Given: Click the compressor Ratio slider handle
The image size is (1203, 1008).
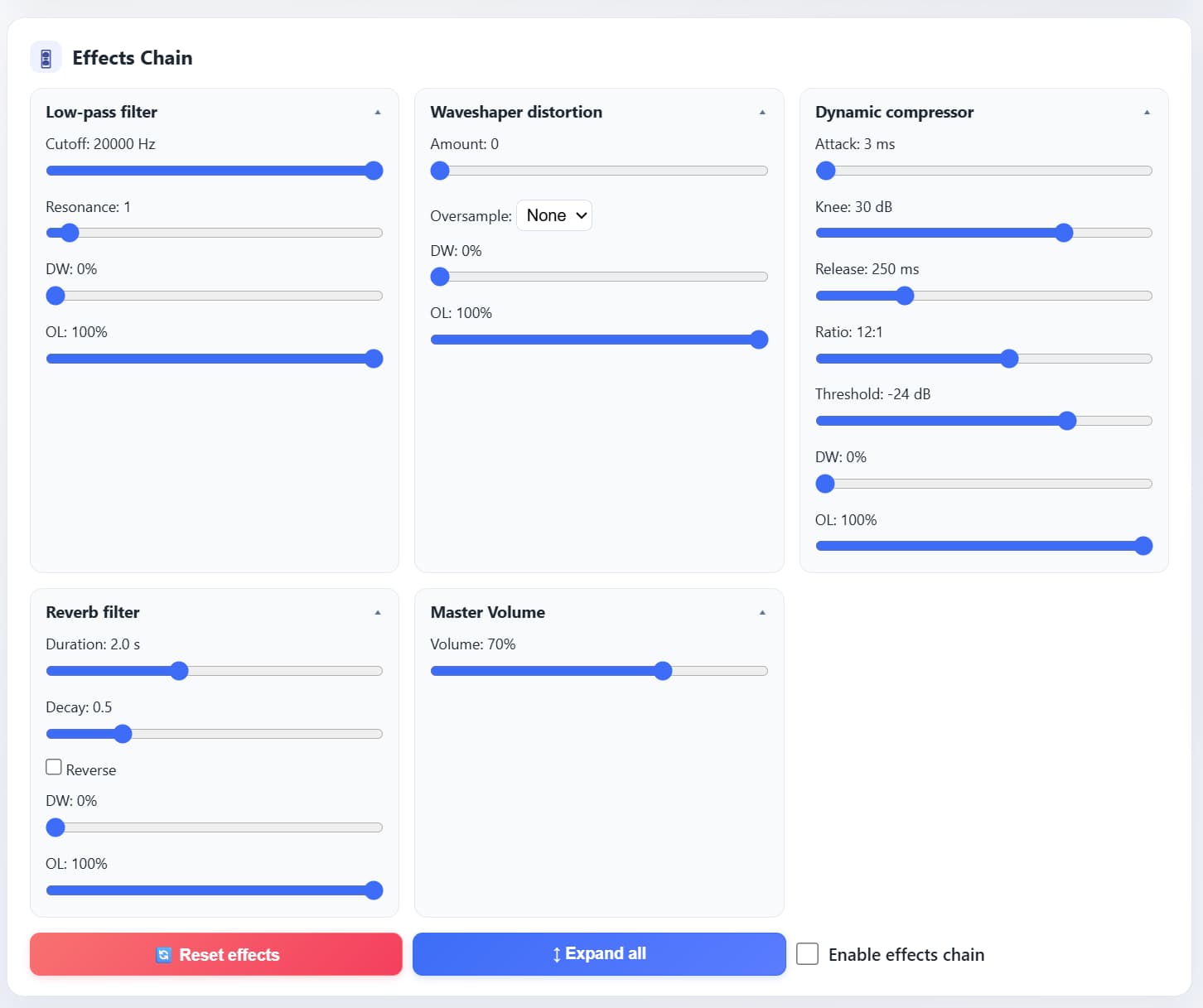Looking at the screenshot, I should click(1008, 359).
